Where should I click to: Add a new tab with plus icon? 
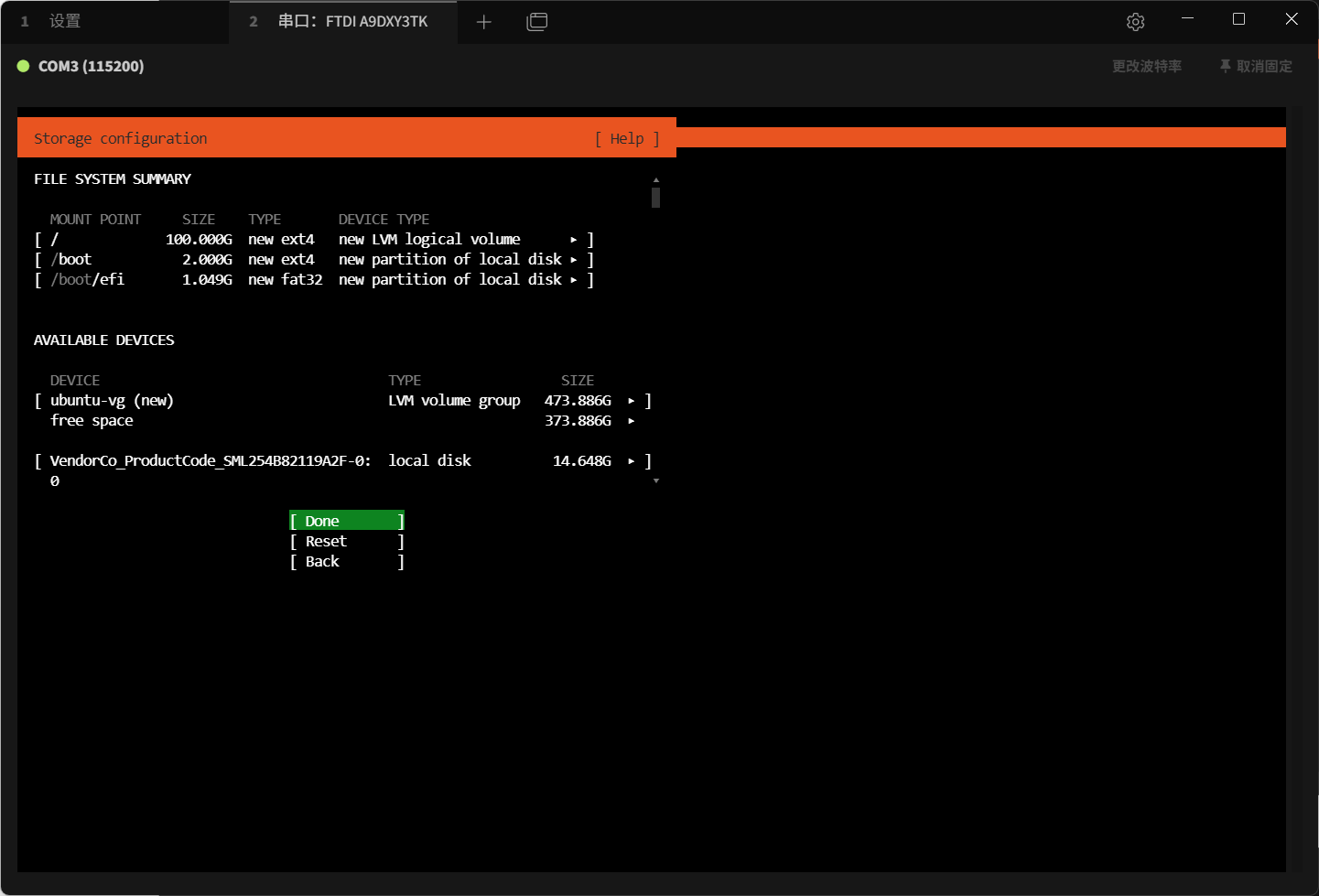point(484,22)
